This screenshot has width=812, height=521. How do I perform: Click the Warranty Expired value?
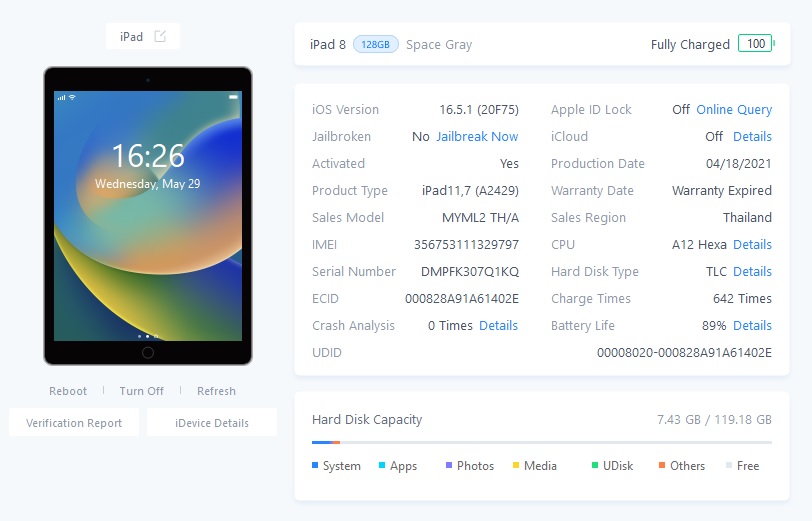(722, 191)
